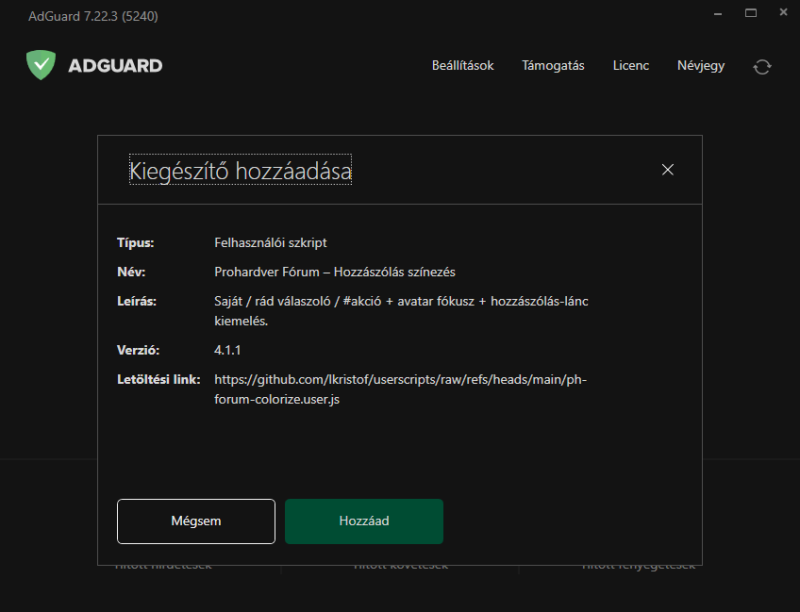Screen dimensions: 800x612
Task: Click the github download link URL
Action: coord(401,389)
